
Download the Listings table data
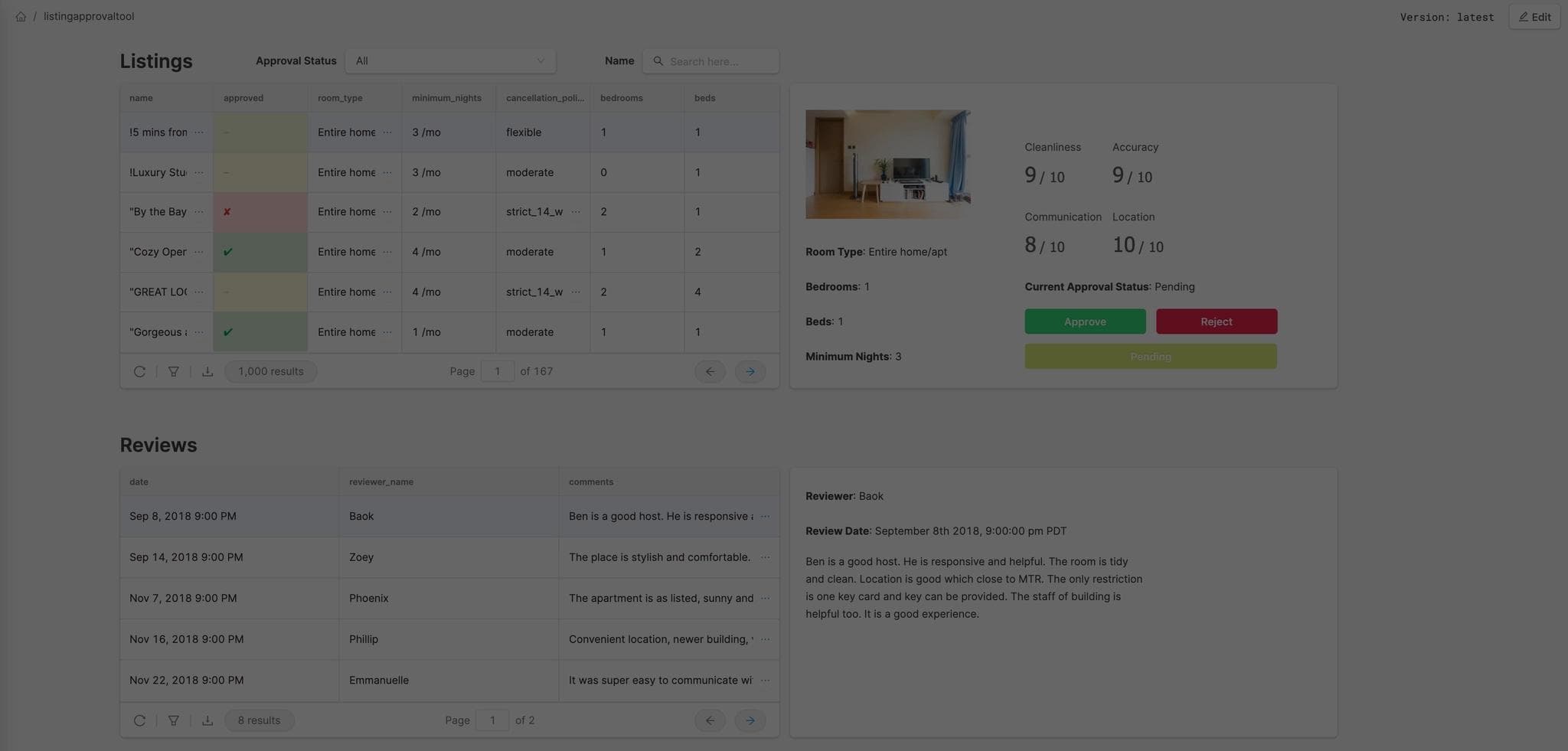[x=207, y=371]
